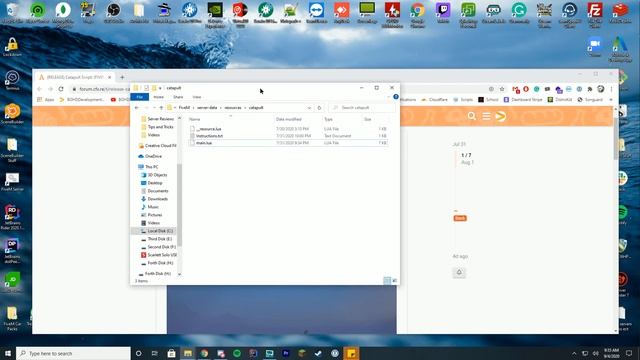Click notification bell button on forum page

[x=459, y=272]
